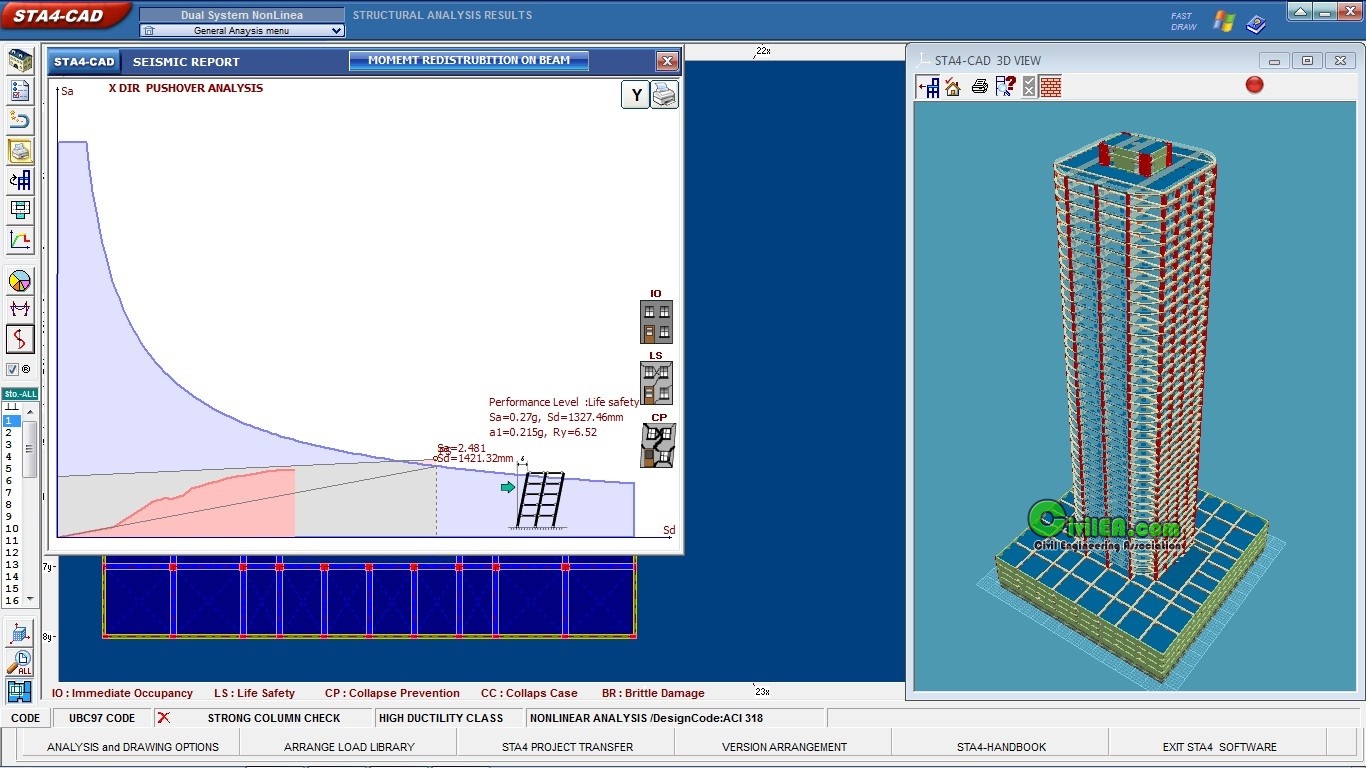Open STA4 PROJECT TRANSFER

tap(567, 747)
